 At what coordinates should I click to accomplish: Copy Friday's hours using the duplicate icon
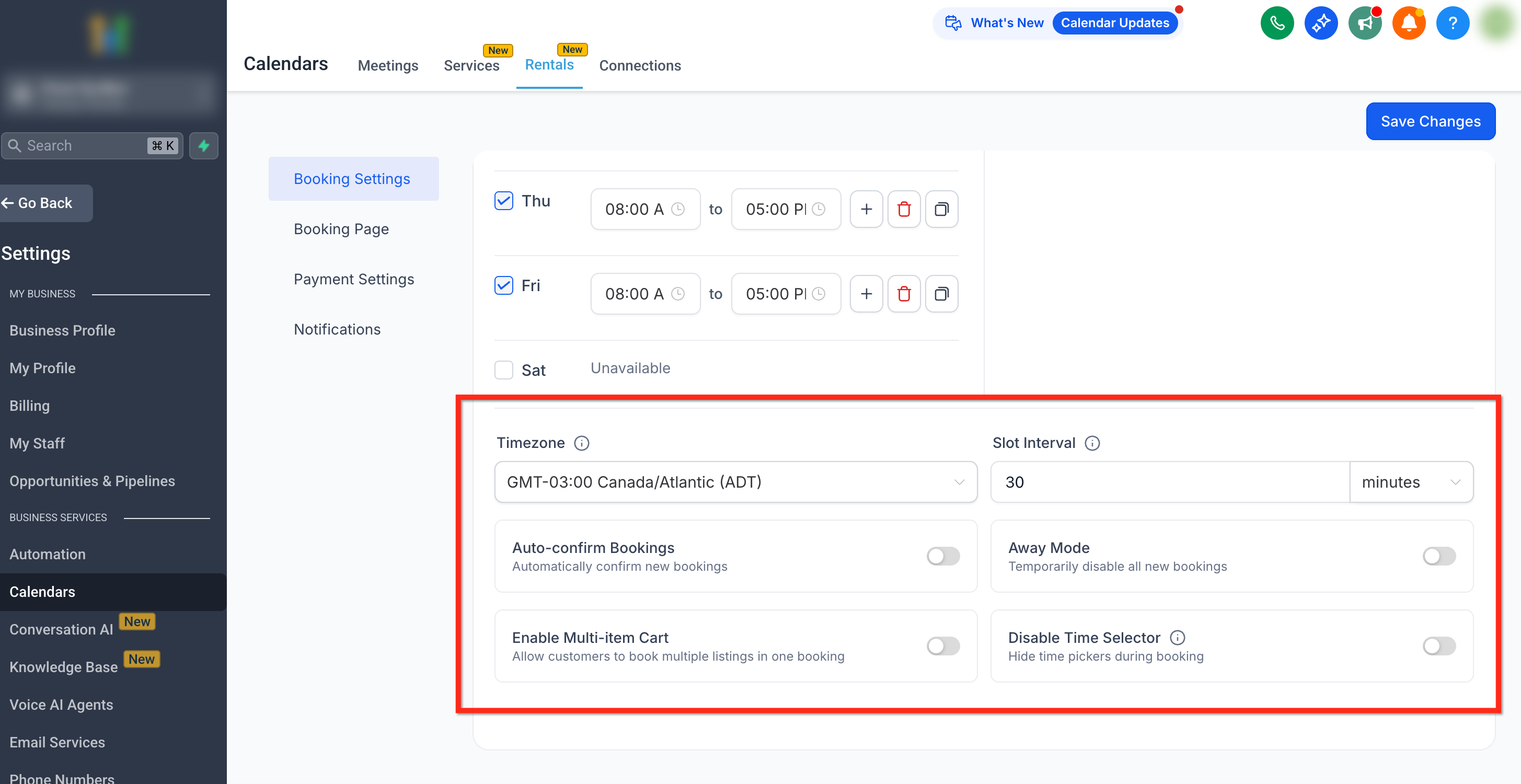point(941,293)
